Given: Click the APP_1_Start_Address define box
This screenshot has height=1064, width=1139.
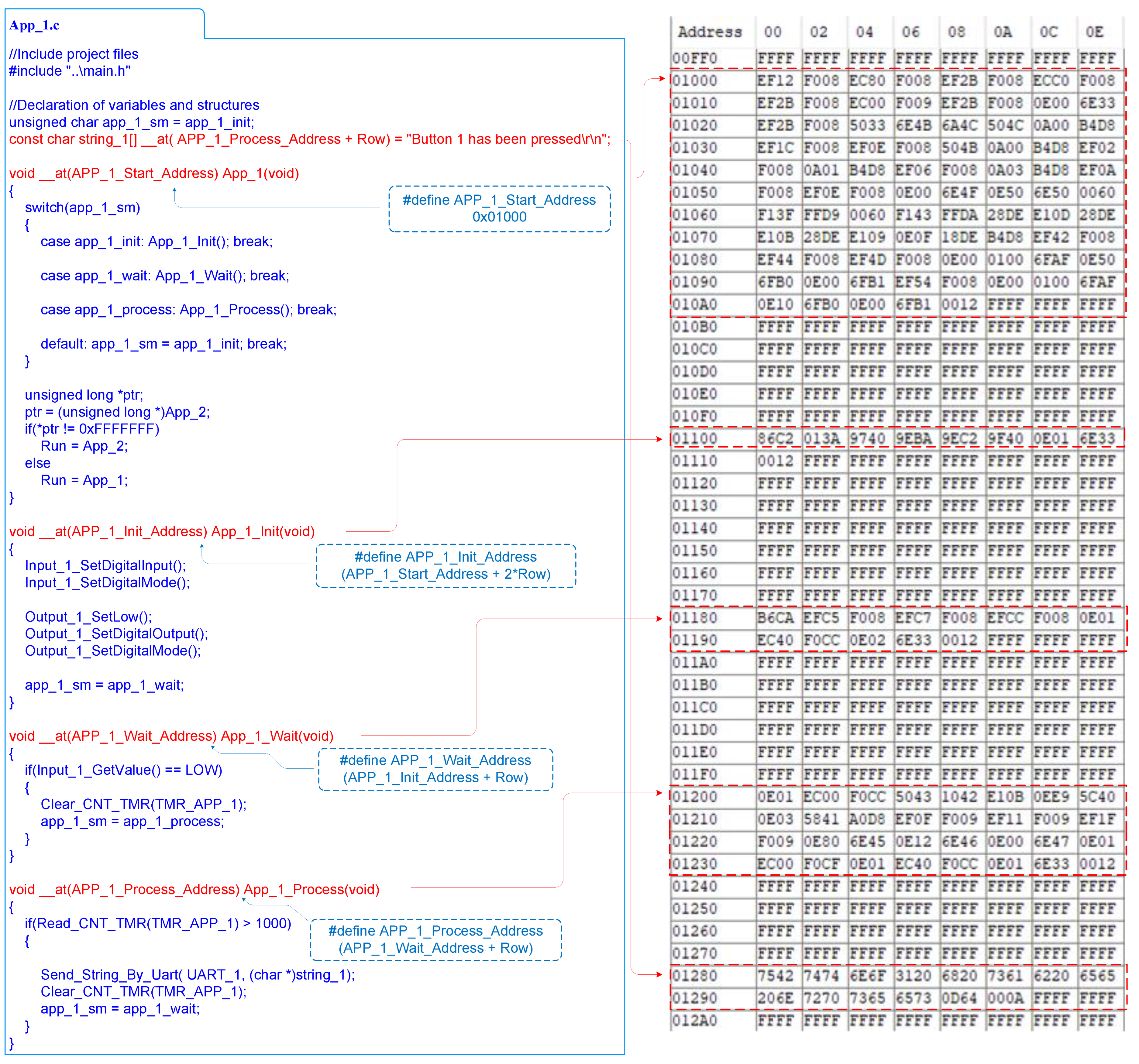Looking at the screenshot, I should tap(499, 208).
